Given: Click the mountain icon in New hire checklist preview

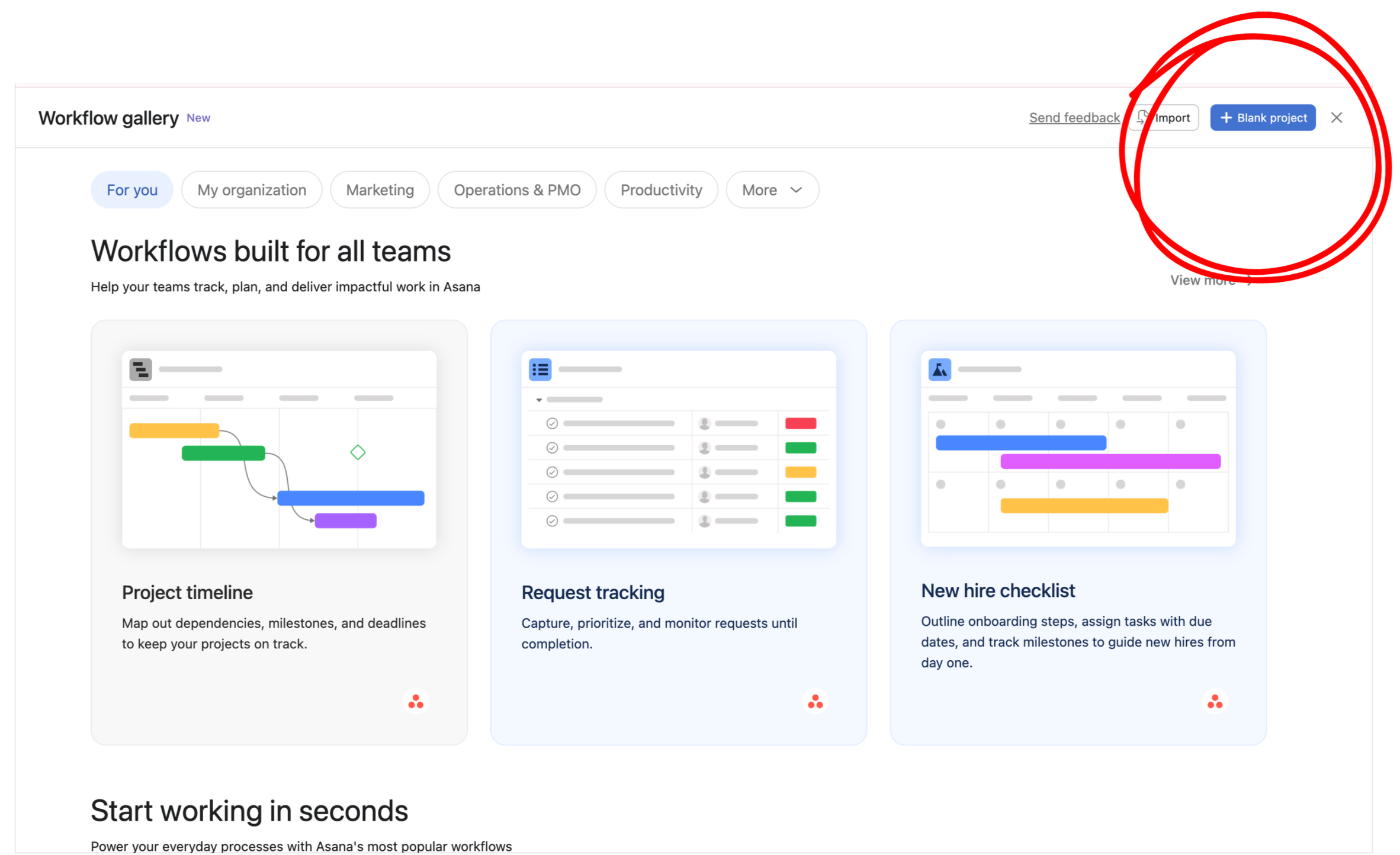Looking at the screenshot, I should (940, 369).
